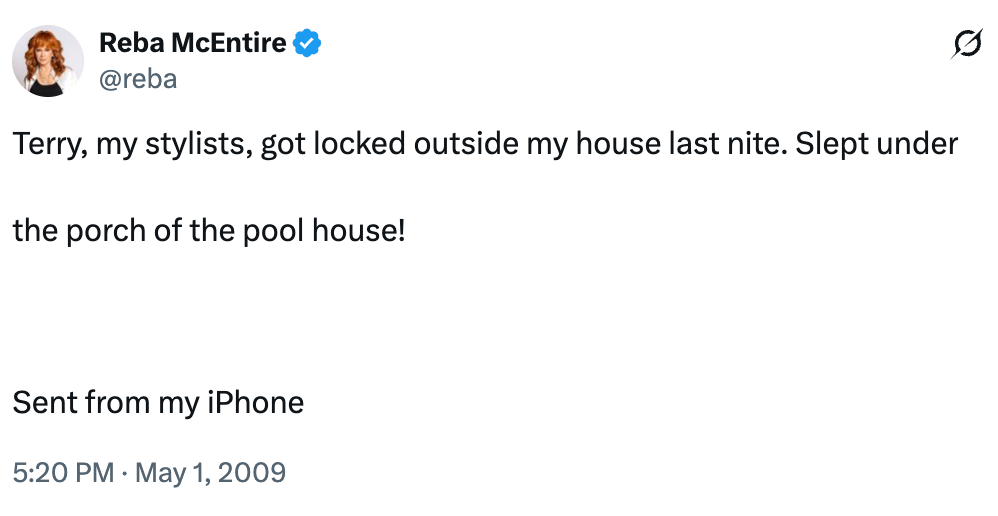Click the "Sent from my iPhone" line
Screen dimensions: 998x516
pos(158,402)
